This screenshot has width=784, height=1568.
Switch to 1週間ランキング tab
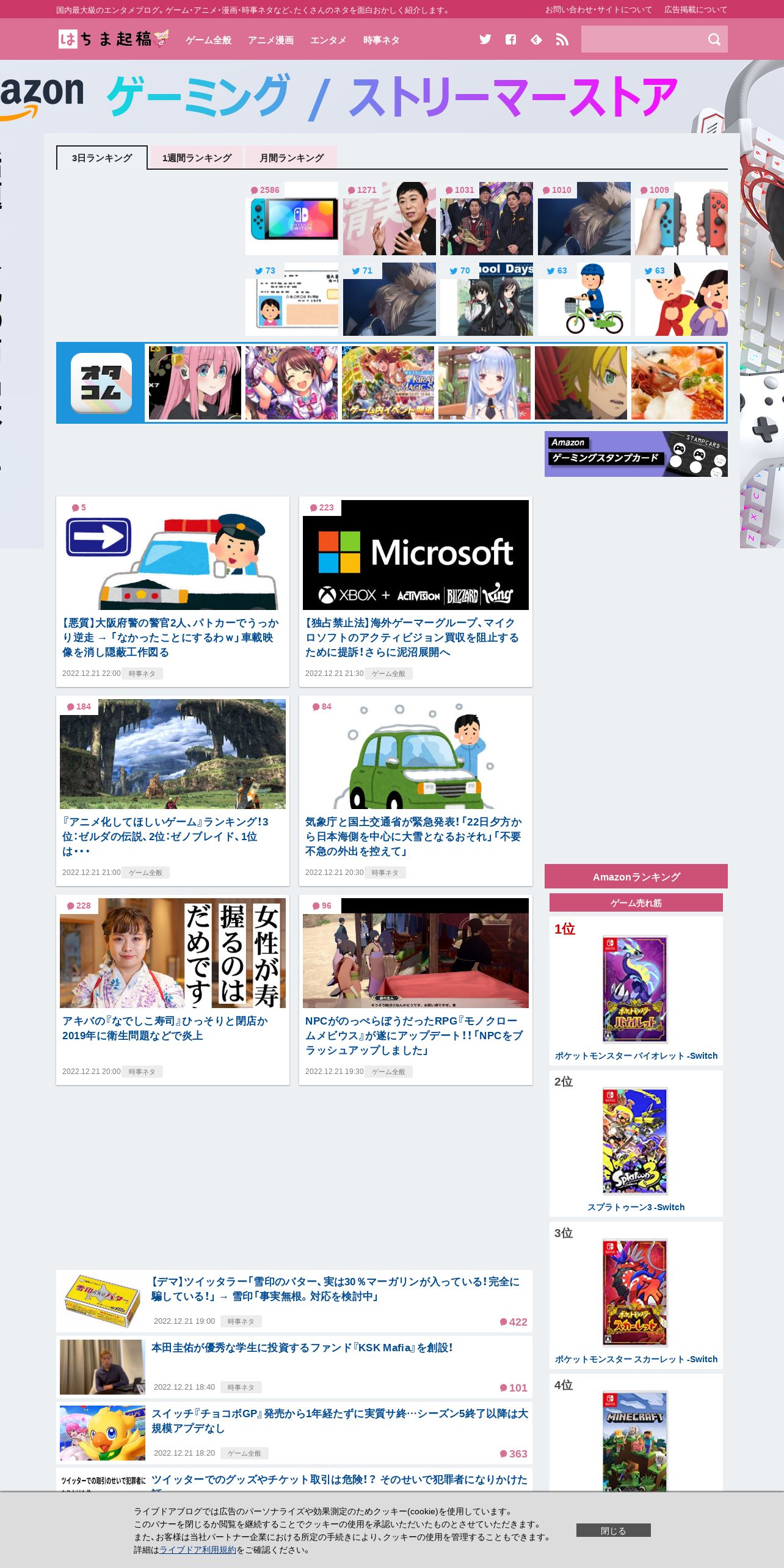point(197,158)
